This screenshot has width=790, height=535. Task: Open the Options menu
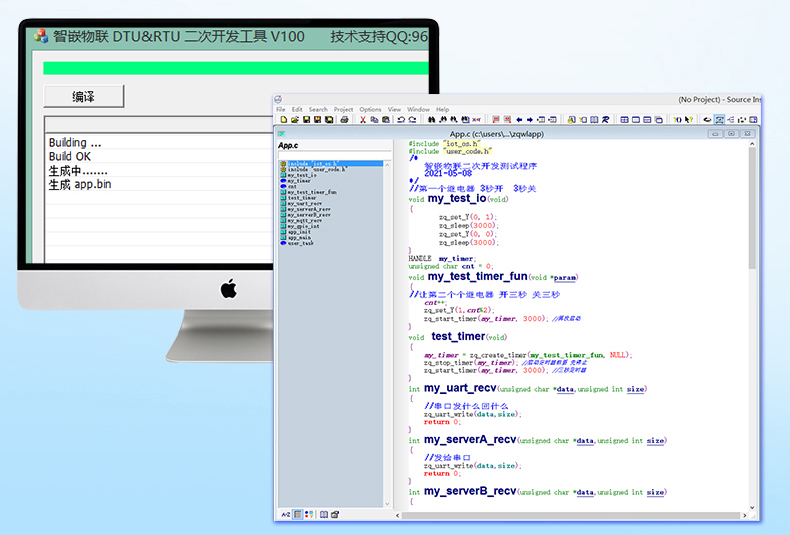(370, 109)
